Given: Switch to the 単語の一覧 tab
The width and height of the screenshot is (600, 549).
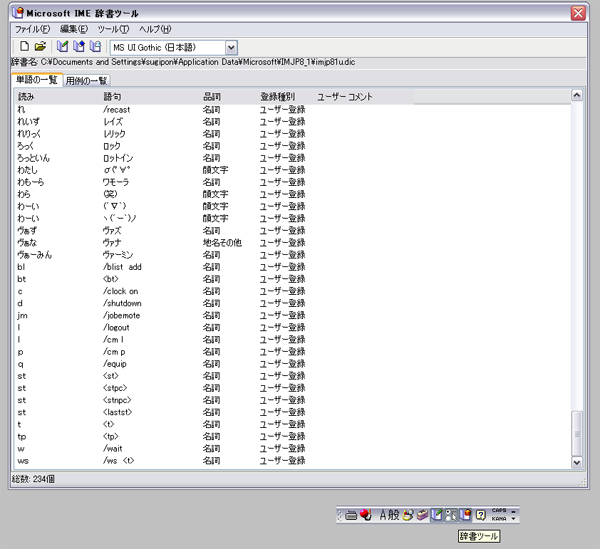Looking at the screenshot, I should point(37,80).
